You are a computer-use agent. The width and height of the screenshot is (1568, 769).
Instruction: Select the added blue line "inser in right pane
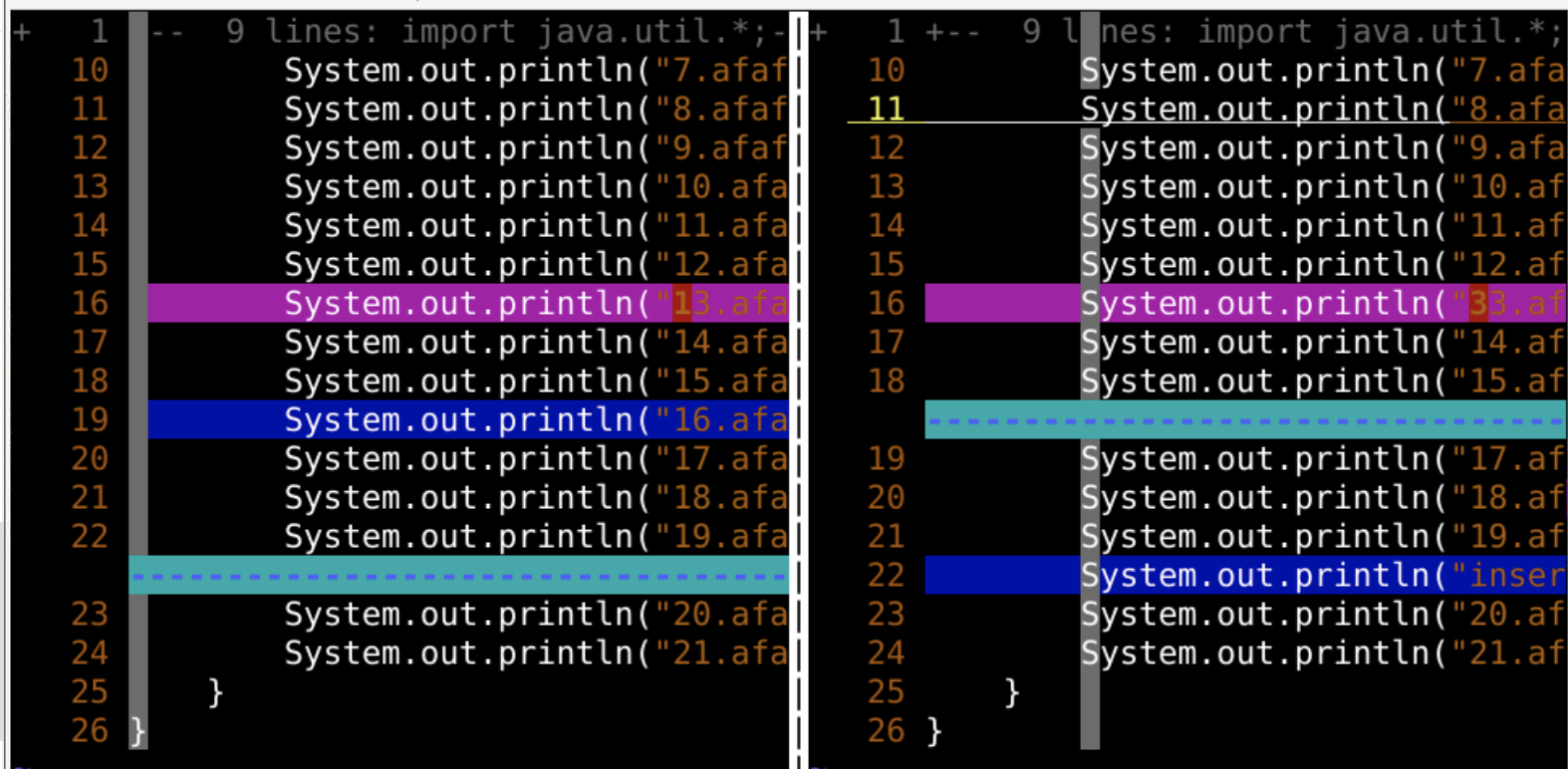point(1245,575)
